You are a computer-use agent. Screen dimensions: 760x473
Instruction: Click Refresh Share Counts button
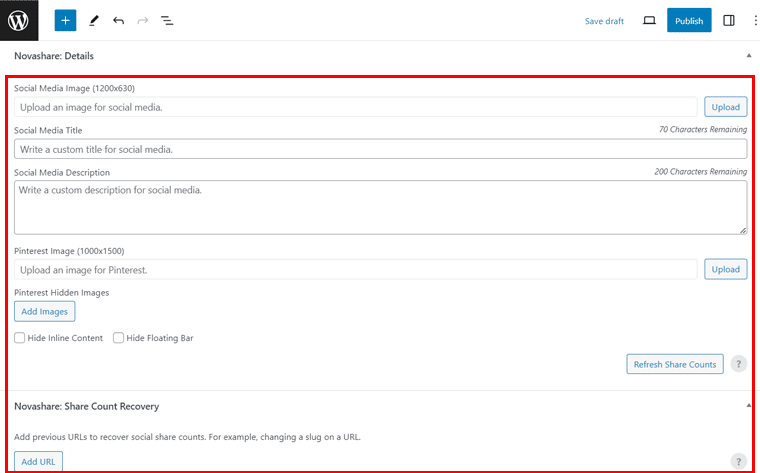pyautogui.click(x=675, y=364)
